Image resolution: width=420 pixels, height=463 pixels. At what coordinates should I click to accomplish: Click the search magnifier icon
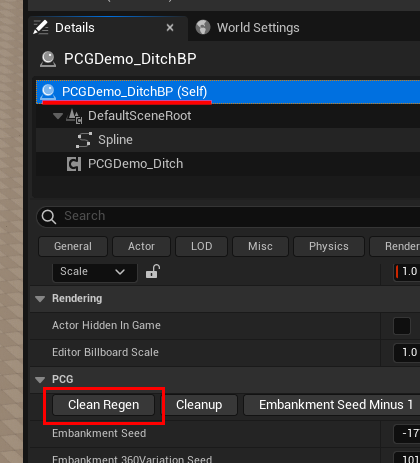pyautogui.click(x=49, y=217)
